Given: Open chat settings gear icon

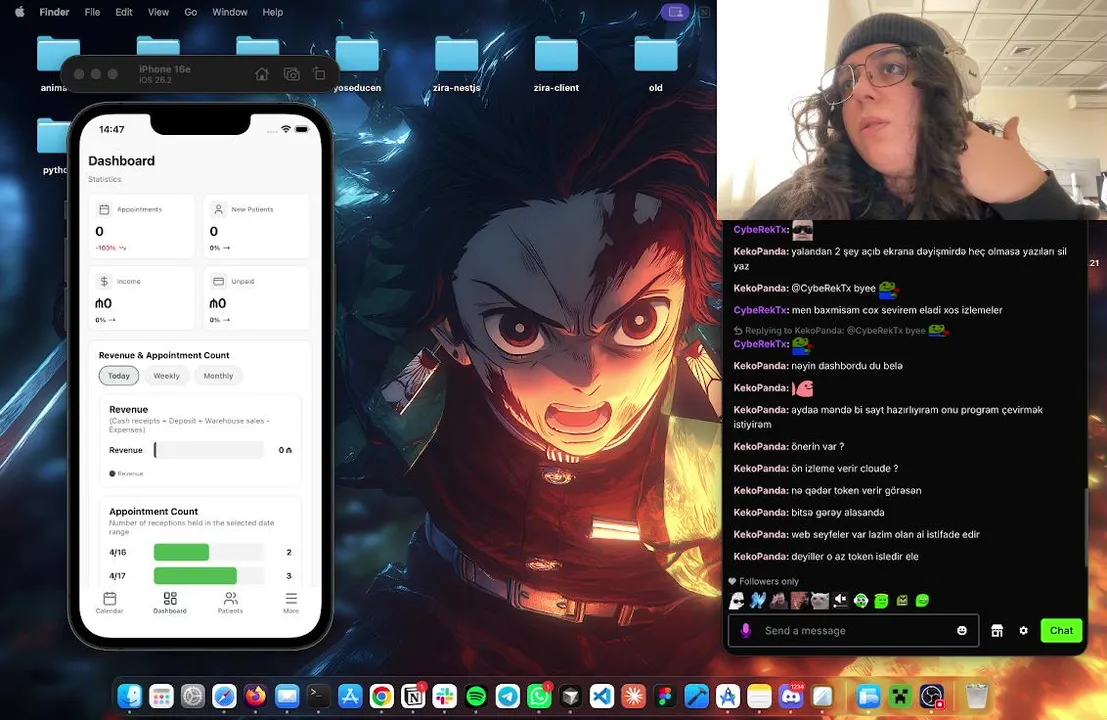Looking at the screenshot, I should pyautogui.click(x=1024, y=630).
